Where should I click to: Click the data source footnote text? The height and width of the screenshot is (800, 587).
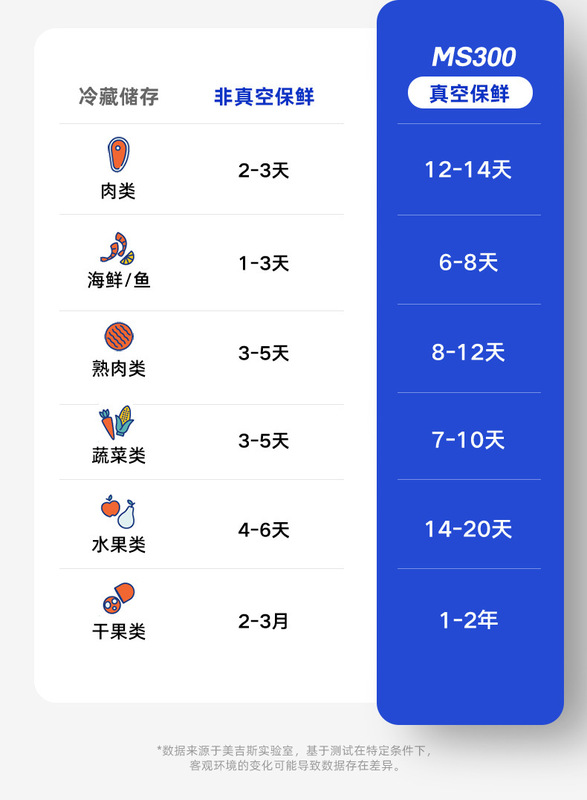pos(294,758)
